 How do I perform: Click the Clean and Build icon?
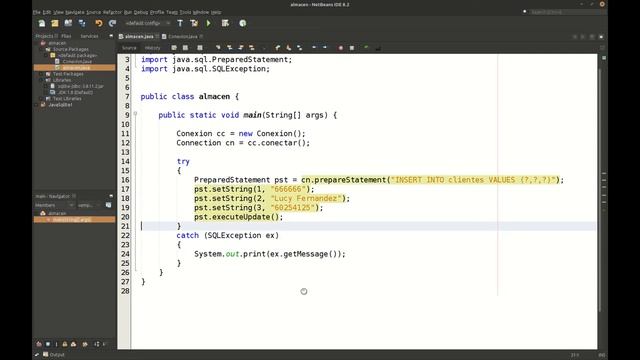click(x=194, y=23)
